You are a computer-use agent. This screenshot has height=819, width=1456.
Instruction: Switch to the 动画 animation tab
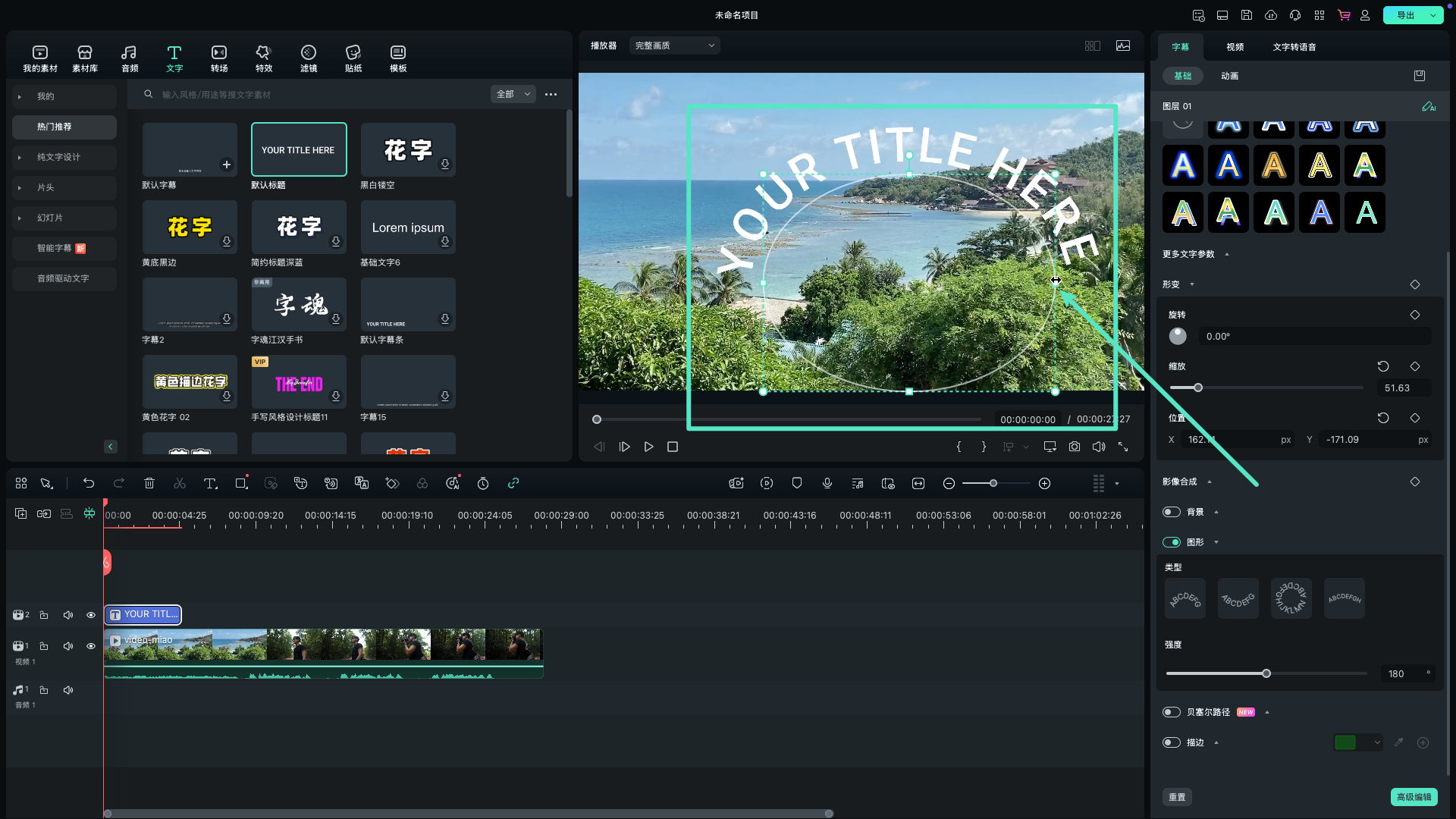[x=1229, y=76]
